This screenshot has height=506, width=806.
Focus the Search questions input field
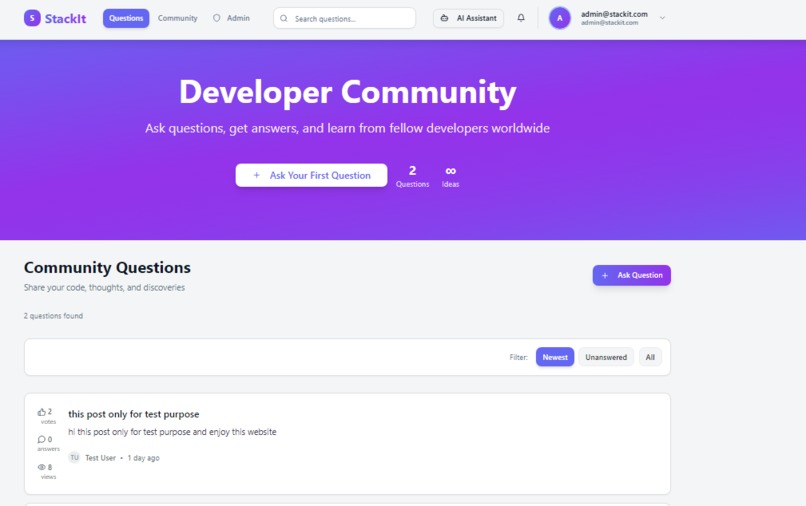point(344,19)
